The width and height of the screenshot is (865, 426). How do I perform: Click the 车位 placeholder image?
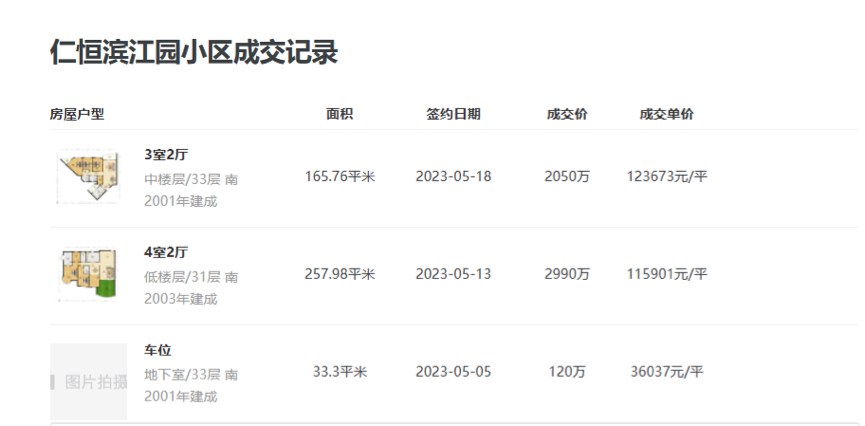tap(88, 381)
